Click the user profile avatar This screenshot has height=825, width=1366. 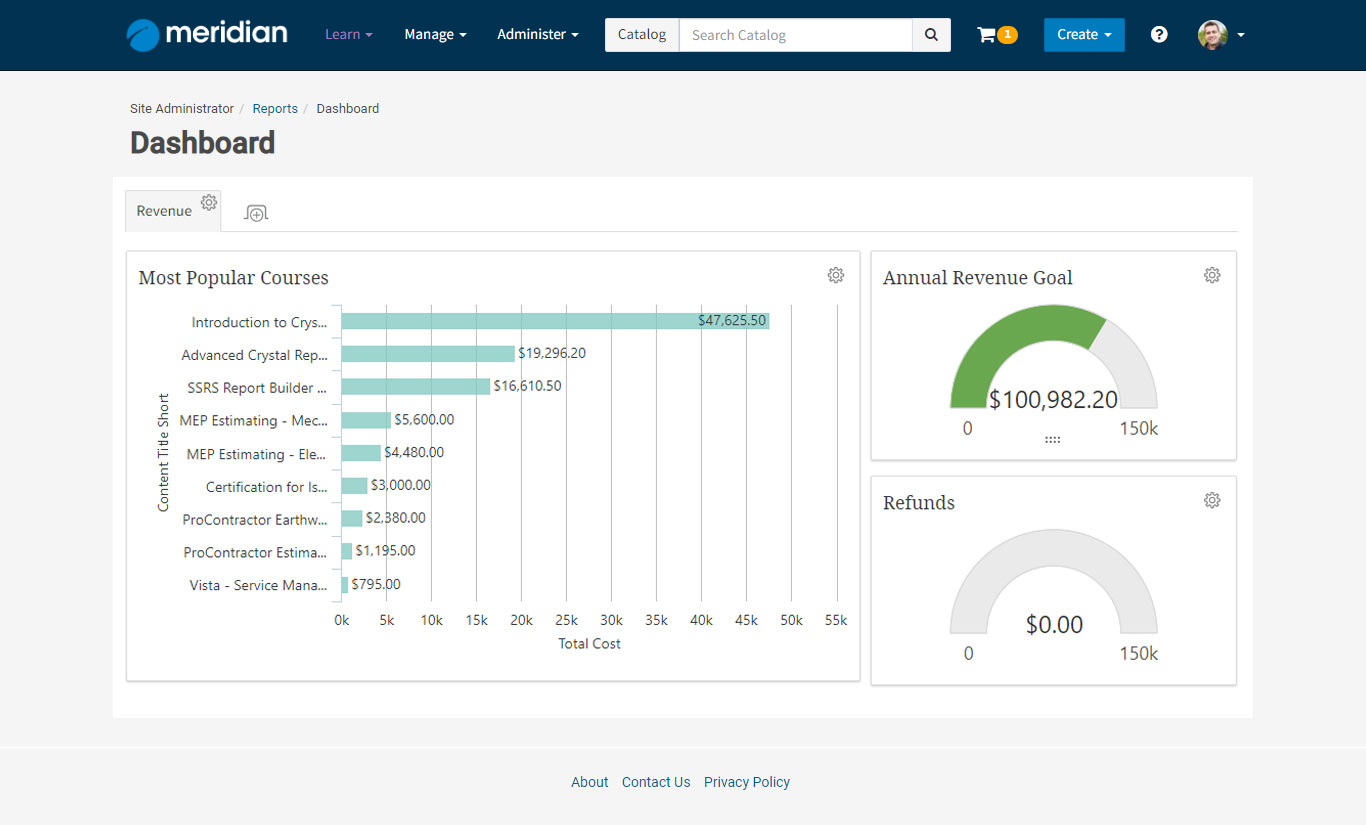click(1213, 35)
